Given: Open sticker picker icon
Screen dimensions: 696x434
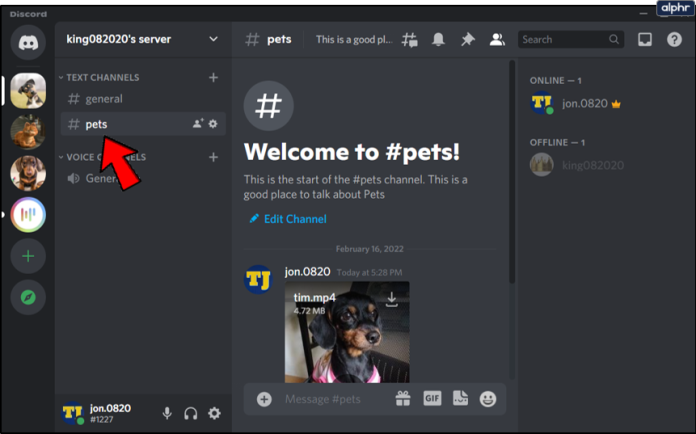Looking at the screenshot, I should (460, 398).
